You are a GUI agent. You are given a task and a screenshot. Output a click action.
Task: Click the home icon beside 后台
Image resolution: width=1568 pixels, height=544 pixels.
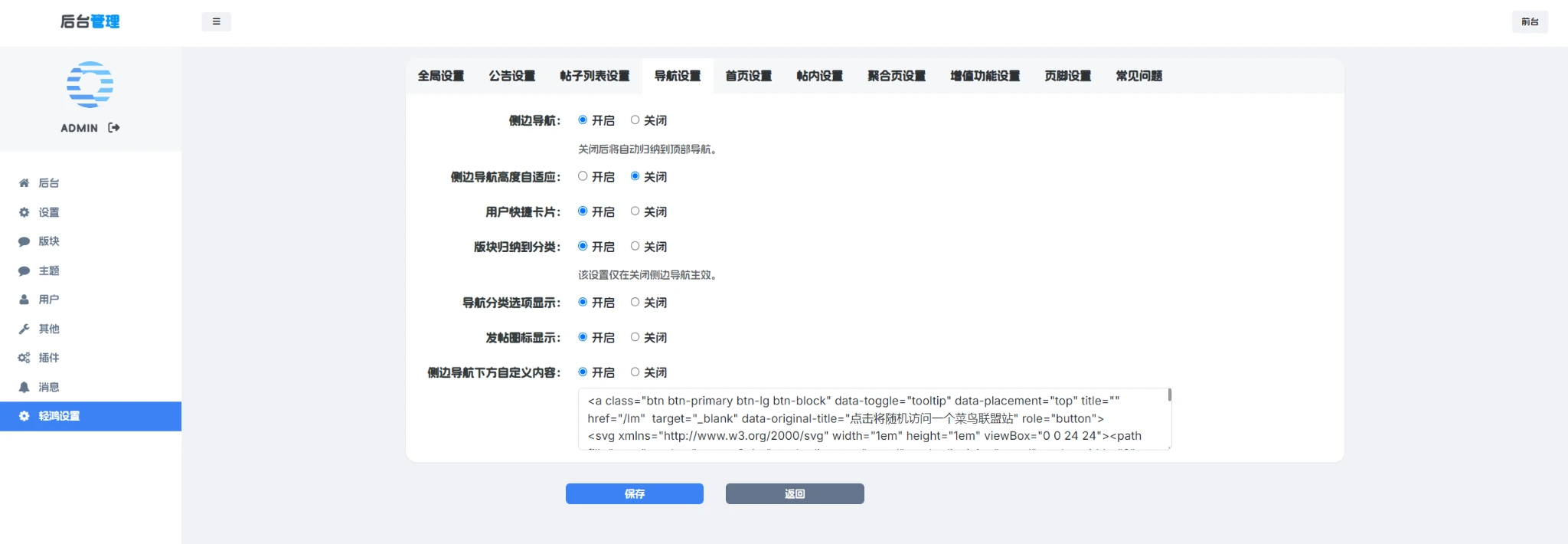pos(24,183)
